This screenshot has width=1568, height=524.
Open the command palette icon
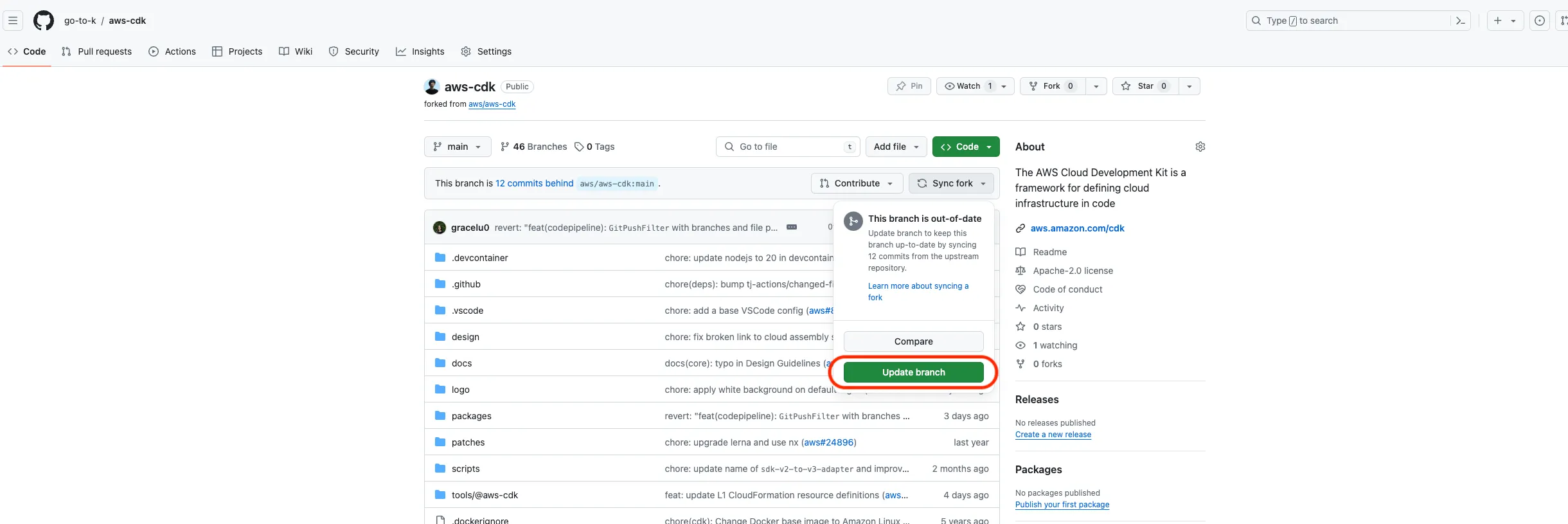point(1460,21)
